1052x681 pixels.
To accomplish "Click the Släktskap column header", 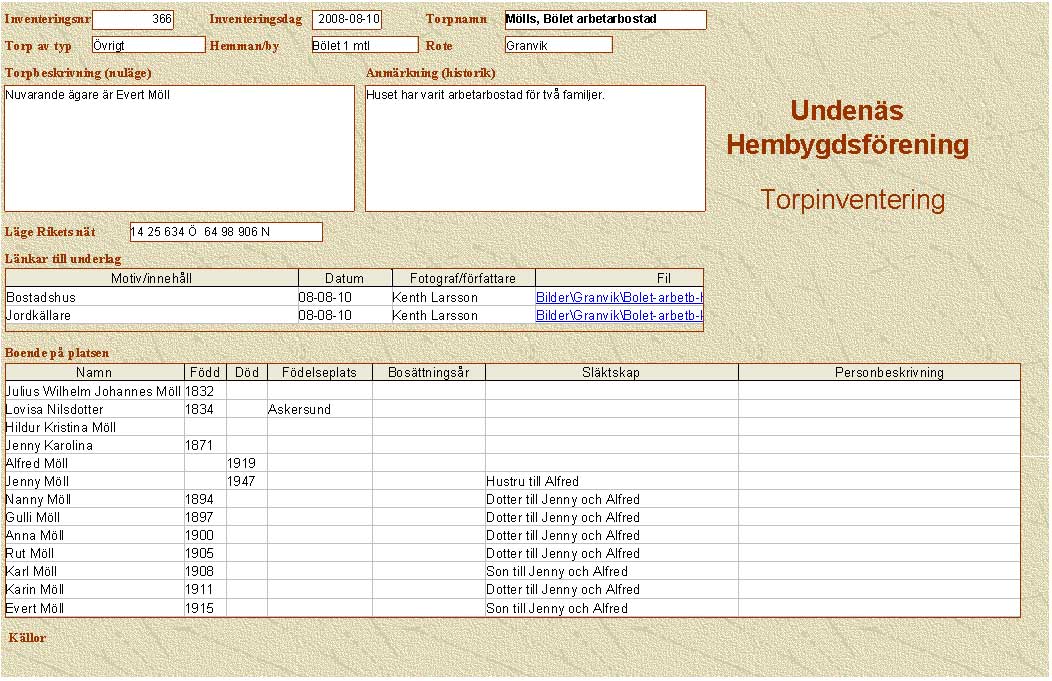I will 611,372.
